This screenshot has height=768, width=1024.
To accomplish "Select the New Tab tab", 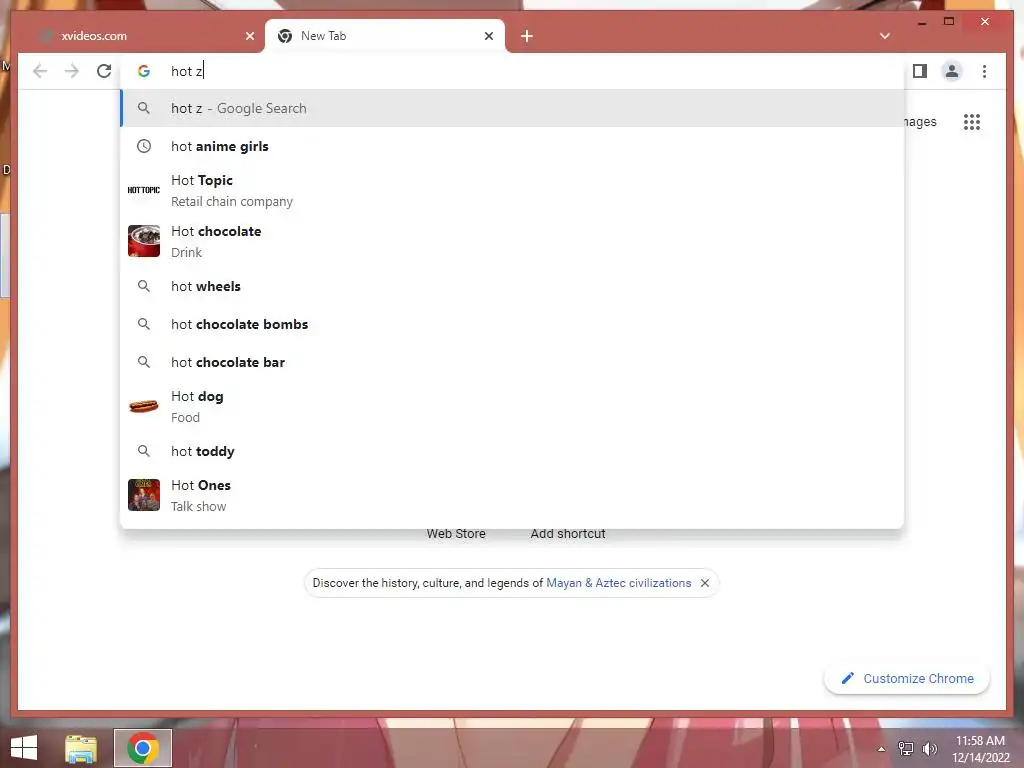I will (385, 36).
